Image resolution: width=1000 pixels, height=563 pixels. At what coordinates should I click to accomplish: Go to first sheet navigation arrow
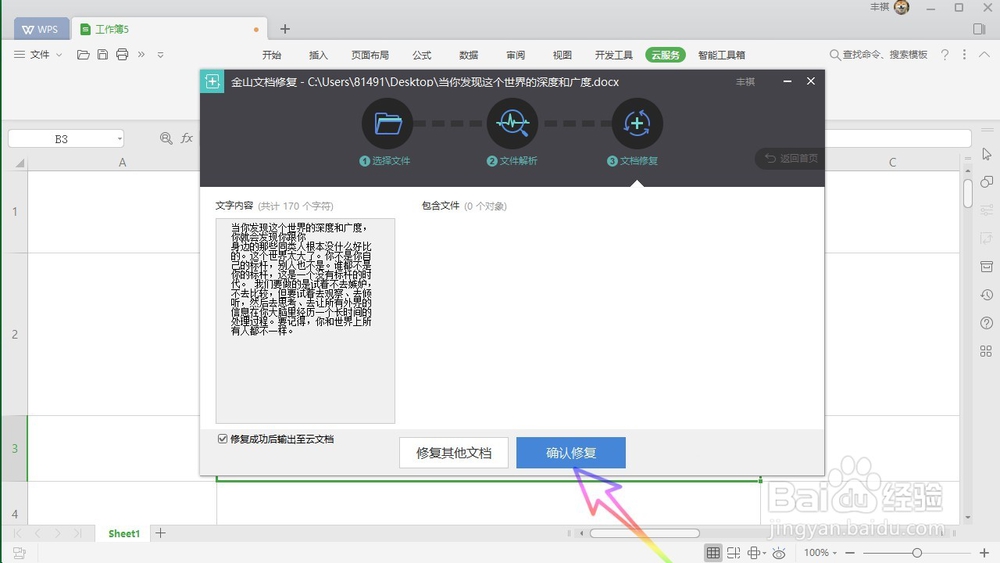point(18,533)
